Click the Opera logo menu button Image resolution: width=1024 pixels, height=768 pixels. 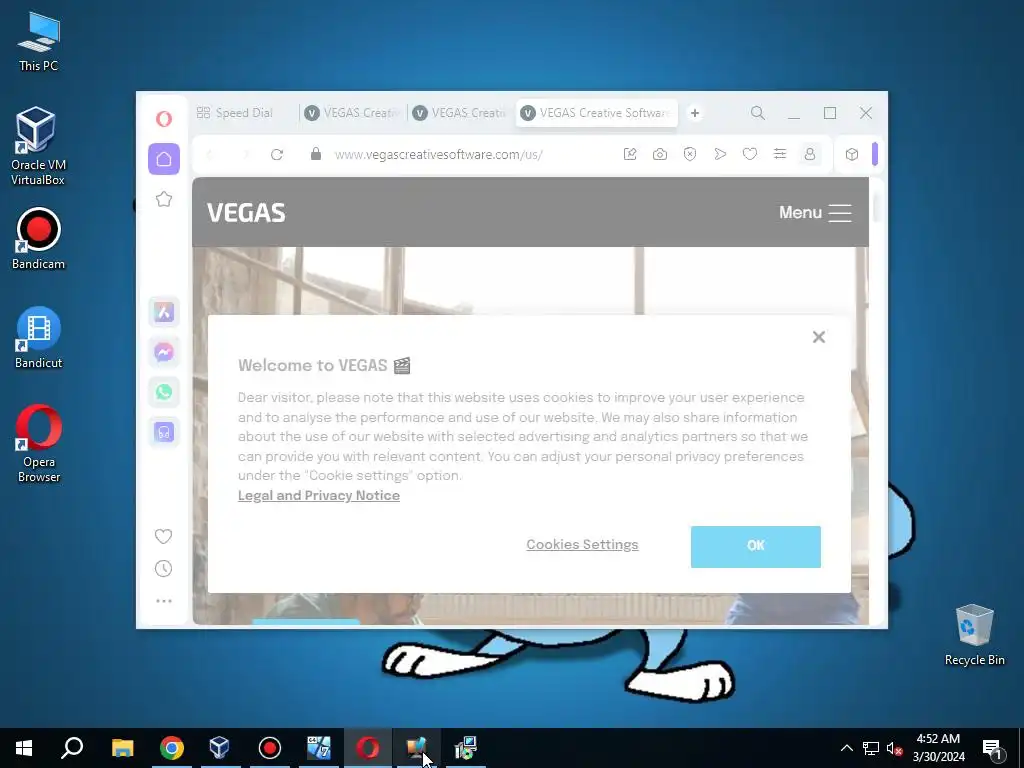click(x=164, y=119)
